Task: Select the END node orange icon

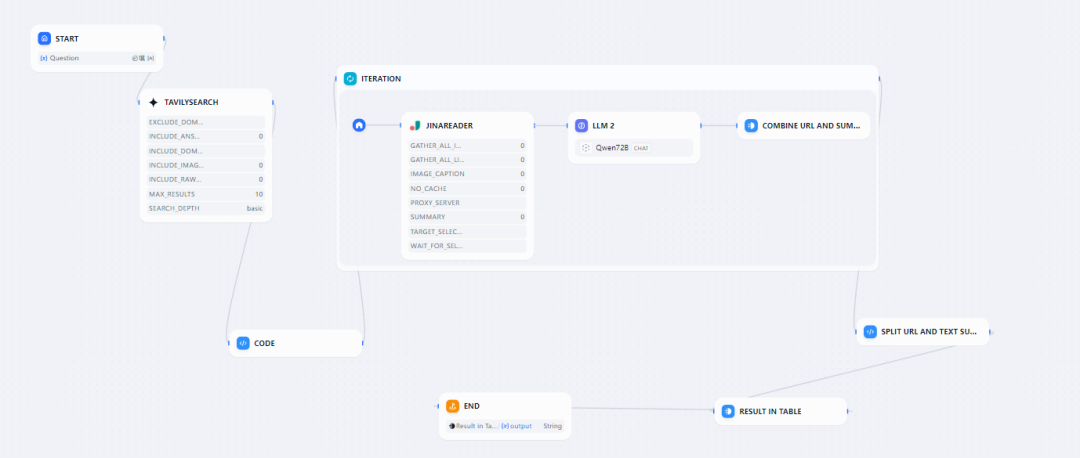Action: [x=453, y=406]
